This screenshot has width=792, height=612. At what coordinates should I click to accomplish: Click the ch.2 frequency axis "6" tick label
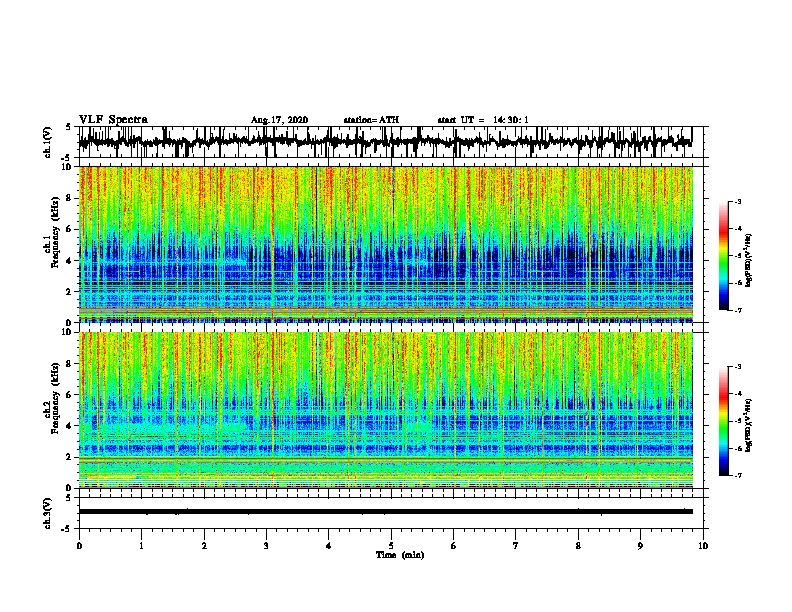pos(69,394)
